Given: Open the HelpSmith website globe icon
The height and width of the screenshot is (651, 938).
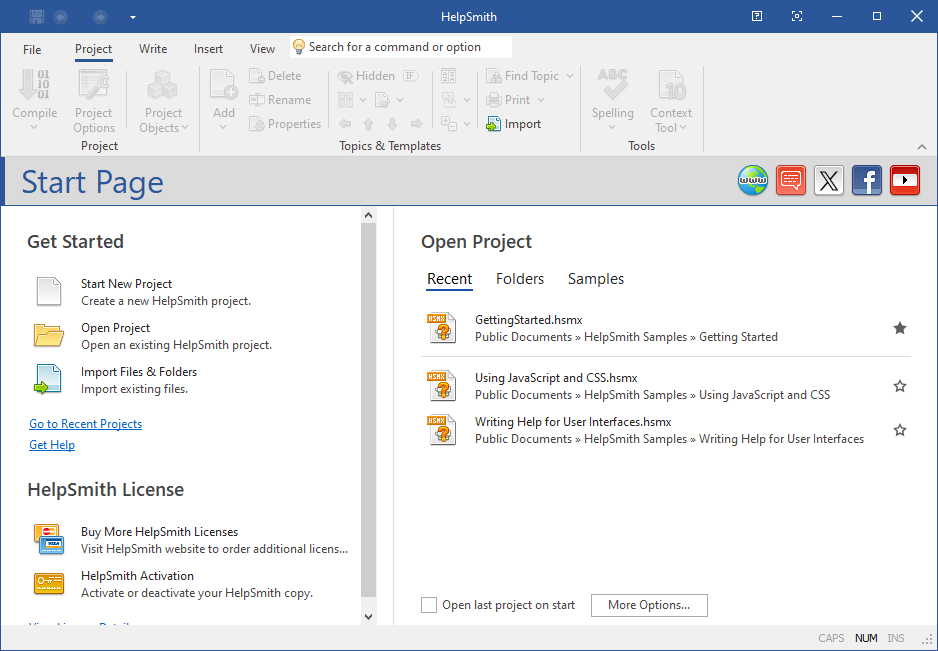Looking at the screenshot, I should (x=753, y=180).
